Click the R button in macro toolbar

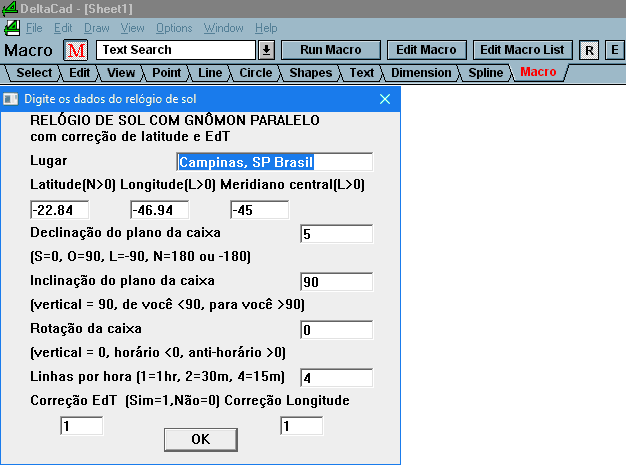pyautogui.click(x=589, y=50)
